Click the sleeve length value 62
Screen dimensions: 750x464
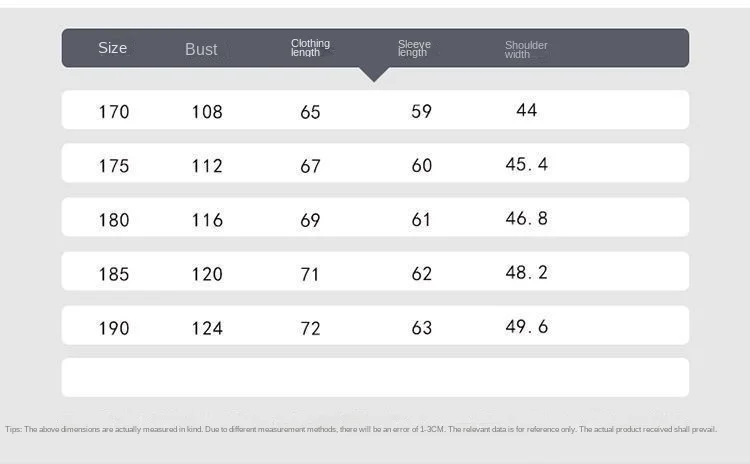[x=422, y=273]
